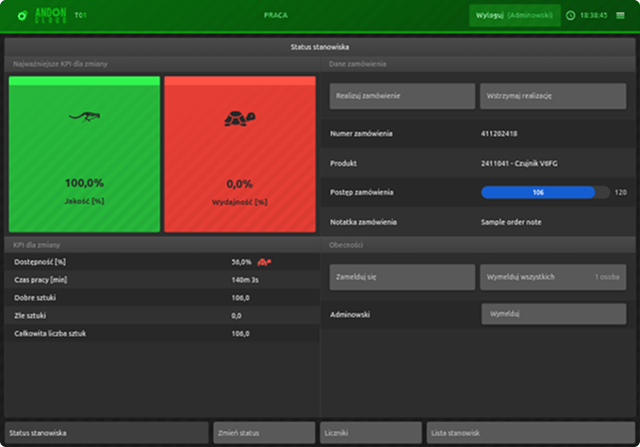Screen dimensions: 640x447
Task: Click the Sample order note text
Action: (511, 222)
